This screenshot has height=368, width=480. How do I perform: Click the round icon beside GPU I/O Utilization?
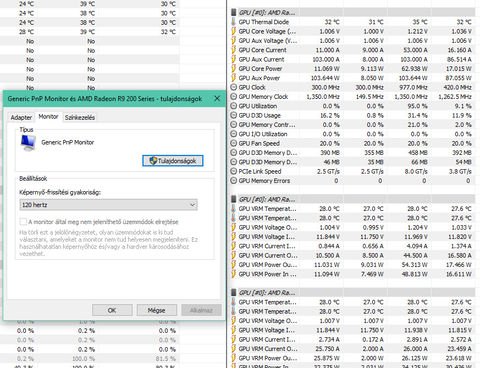click(x=233, y=134)
